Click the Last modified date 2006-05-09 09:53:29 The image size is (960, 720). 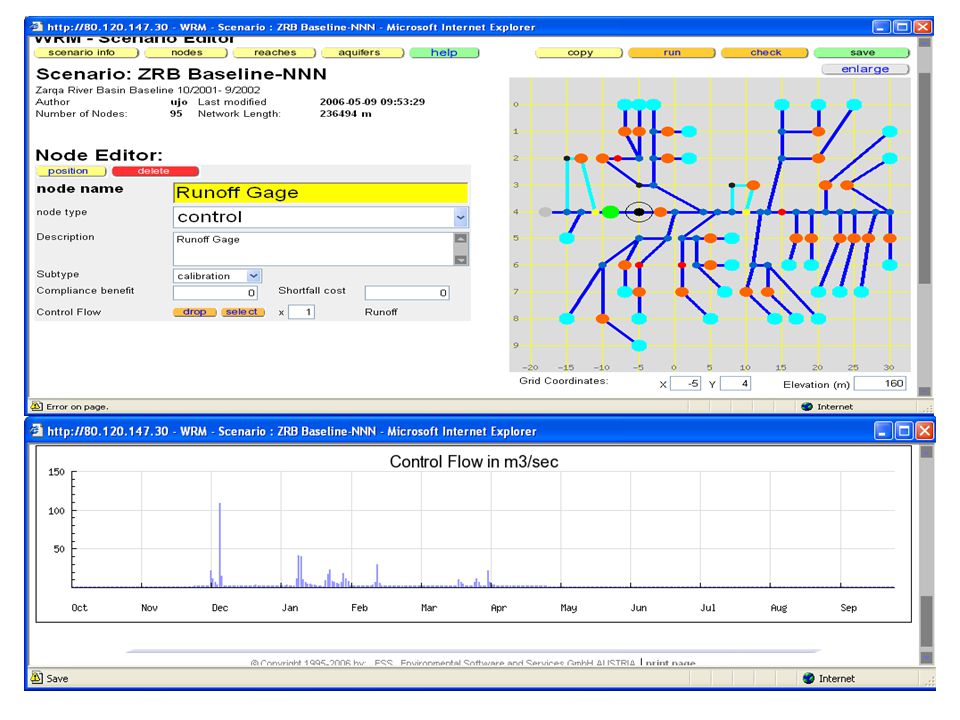(372, 102)
